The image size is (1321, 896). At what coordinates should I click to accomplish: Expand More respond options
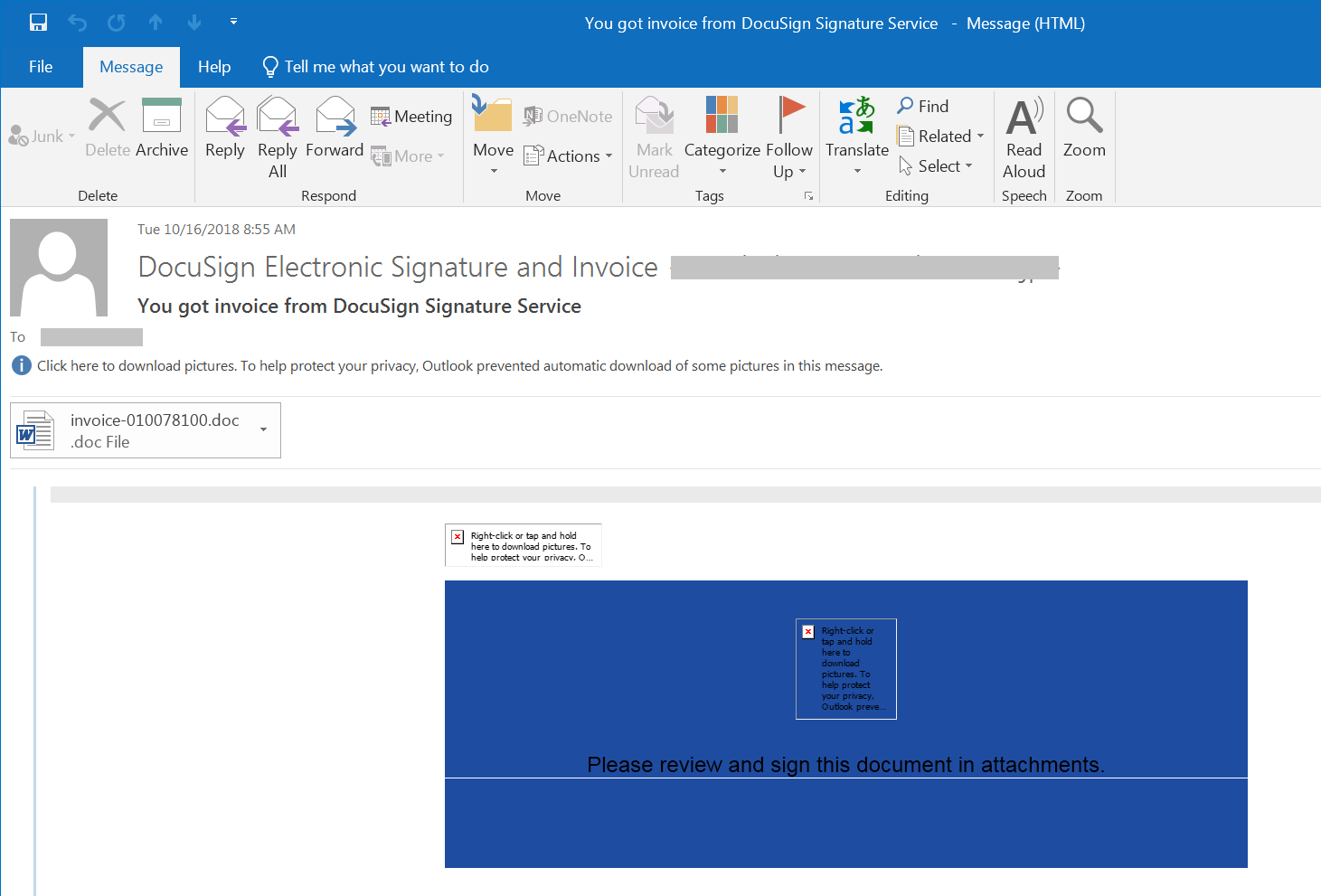point(408,156)
